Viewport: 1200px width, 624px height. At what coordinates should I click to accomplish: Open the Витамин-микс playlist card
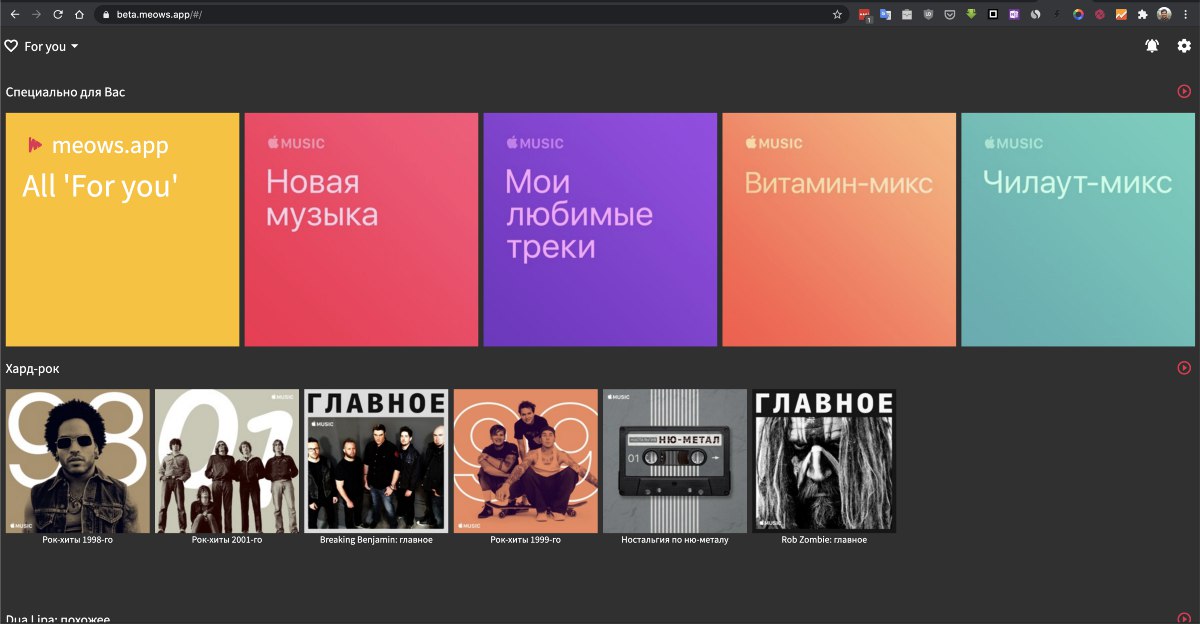839,229
